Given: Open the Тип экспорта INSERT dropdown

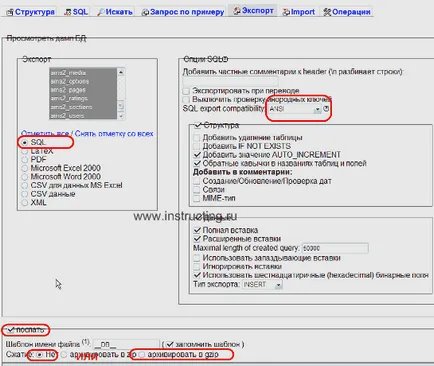Looking at the screenshot, I should tap(262, 285).
